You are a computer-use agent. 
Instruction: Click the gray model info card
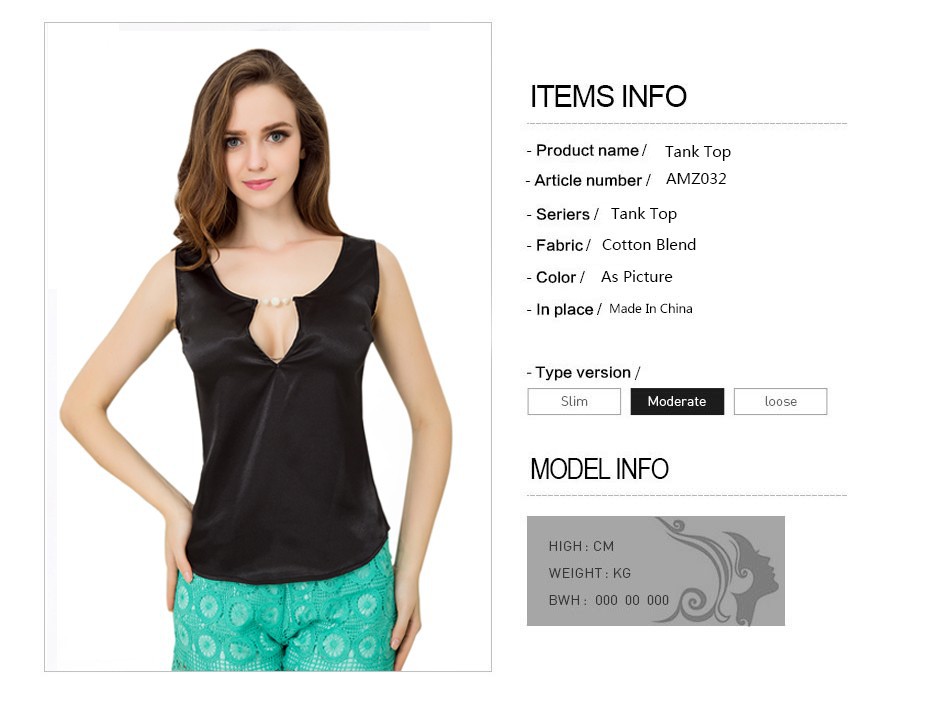pos(656,571)
